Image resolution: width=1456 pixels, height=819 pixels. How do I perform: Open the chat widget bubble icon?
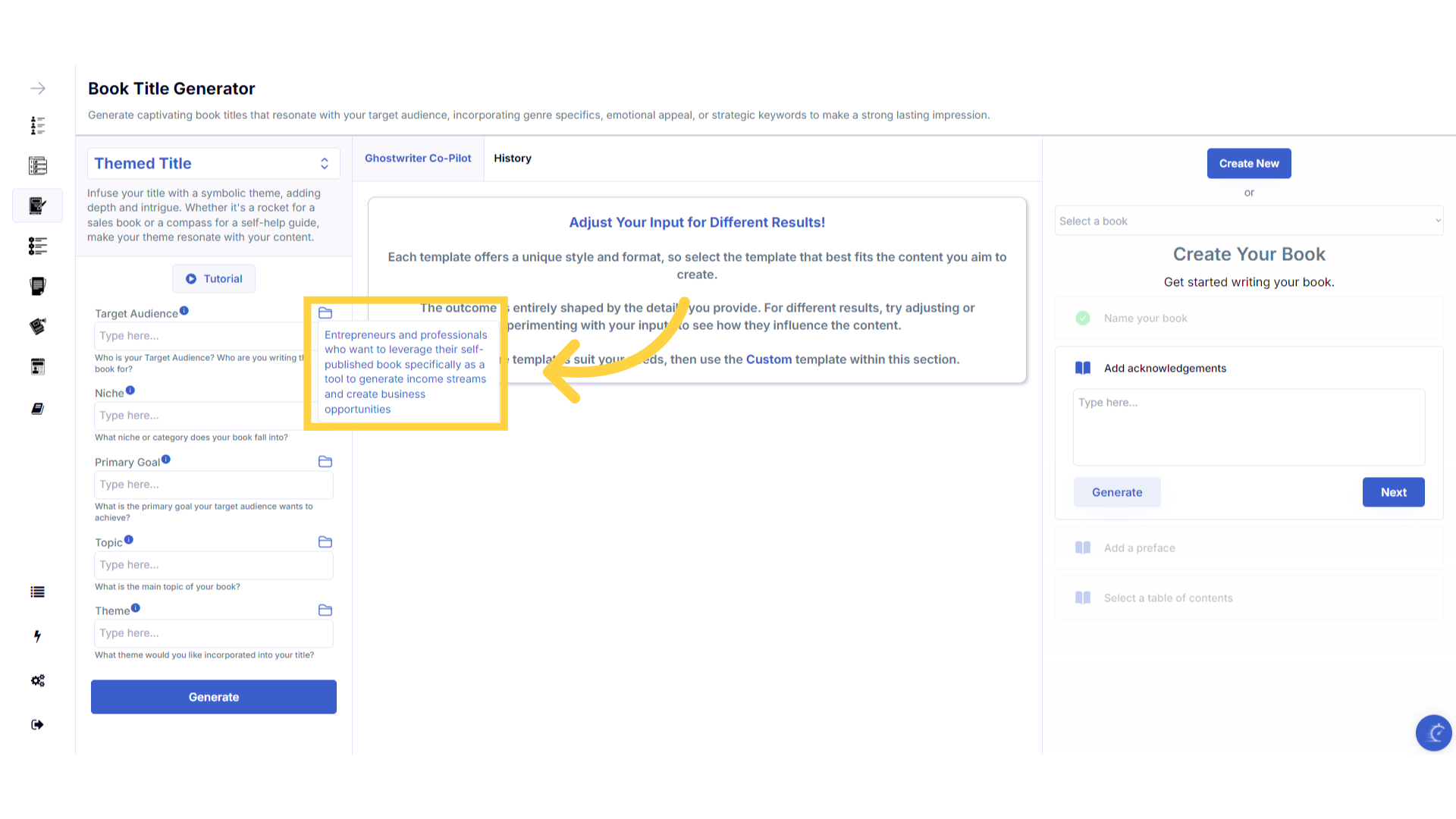tap(1433, 733)
